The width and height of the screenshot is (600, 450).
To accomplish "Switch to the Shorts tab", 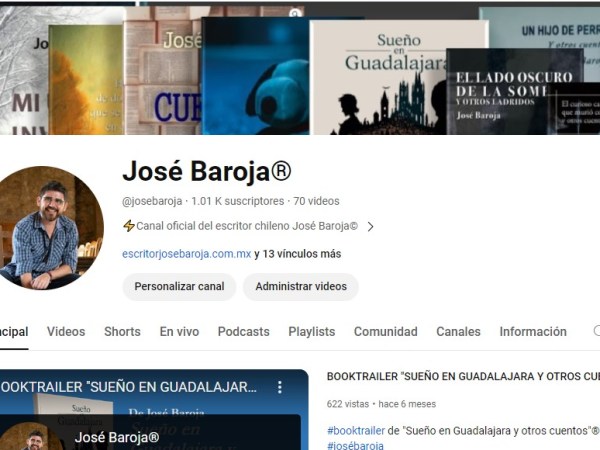I will [x=122, y=331].
